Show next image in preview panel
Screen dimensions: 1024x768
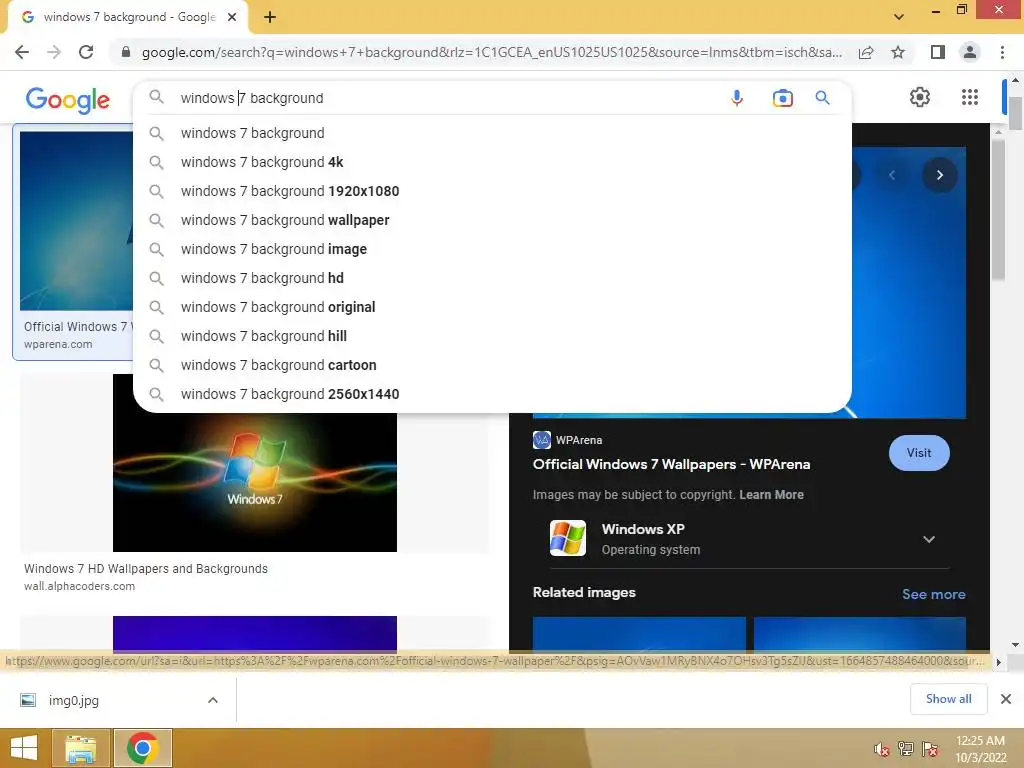pyautogui.click(x=940, y=175)
